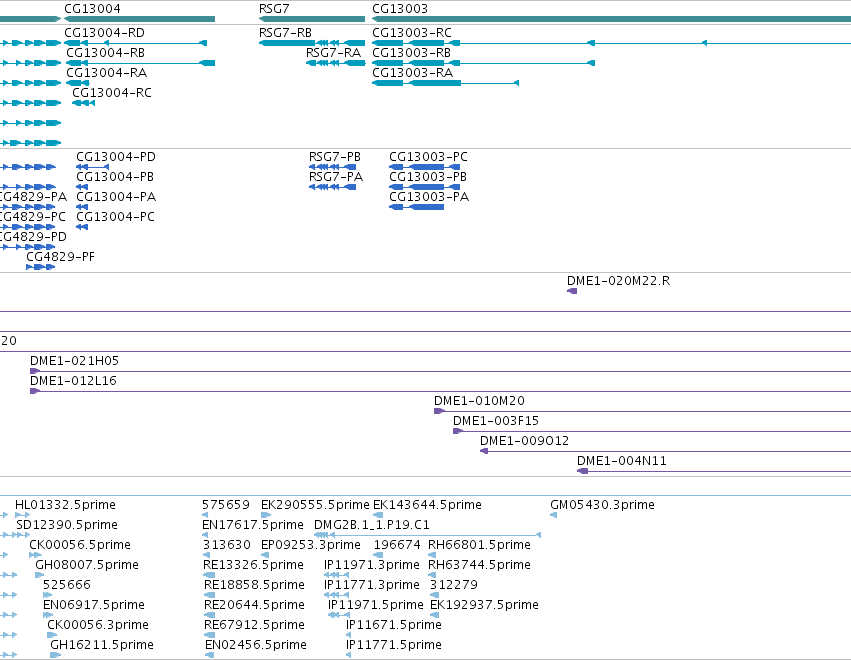This screenshot has width=851, height=660.
Task: Select the RSG7-RB transcript
Action: 312,43
